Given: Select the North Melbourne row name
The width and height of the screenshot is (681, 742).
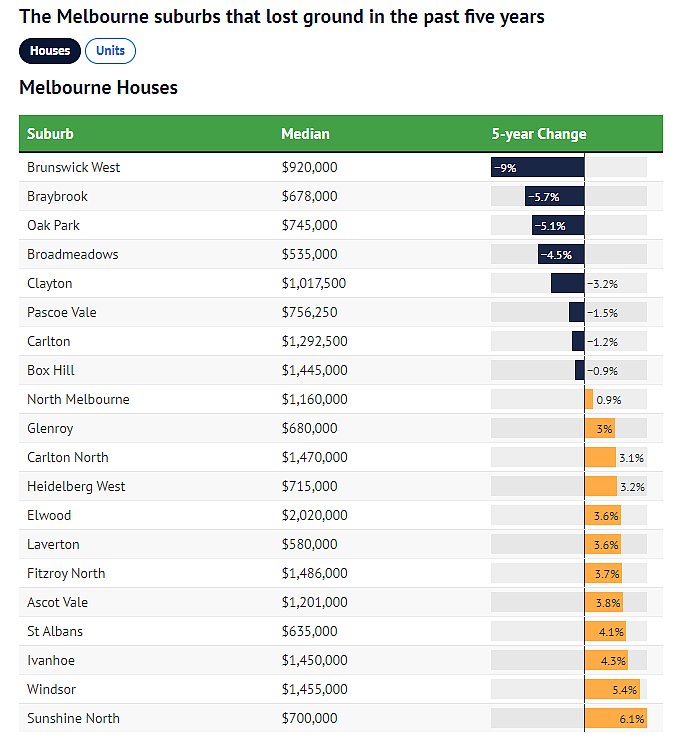Looking at the screenshot, I should [x=78, y=400].
